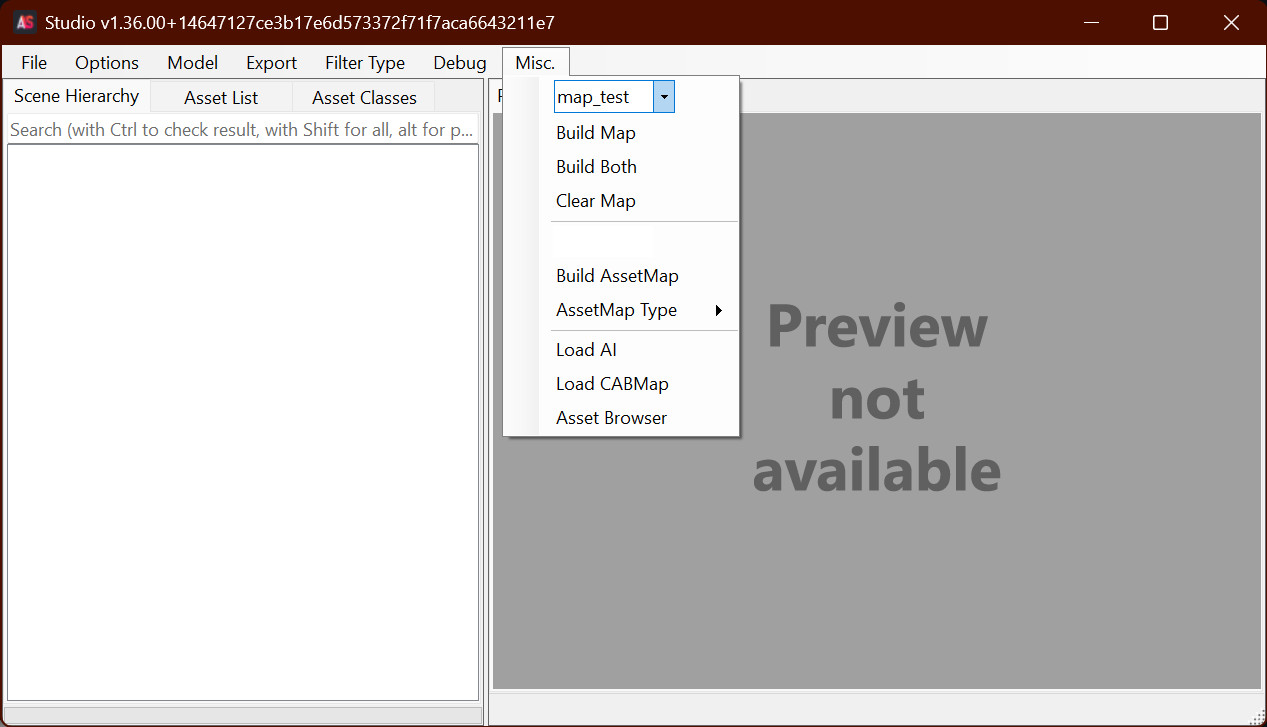Expand the AssetMap Type submenu
The height and width of the screenshot is (727, 1267).
click(x=621, y=310)
